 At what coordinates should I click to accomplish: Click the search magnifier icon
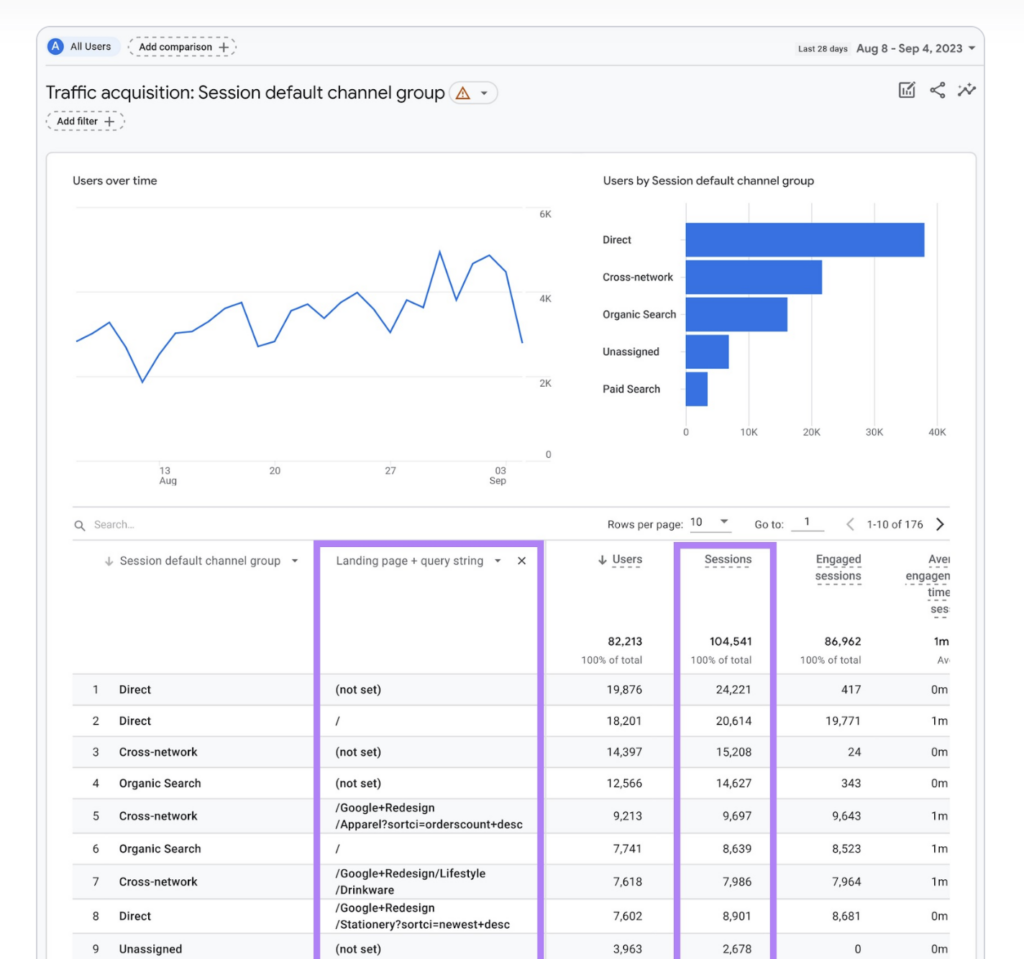pos(80,525)
